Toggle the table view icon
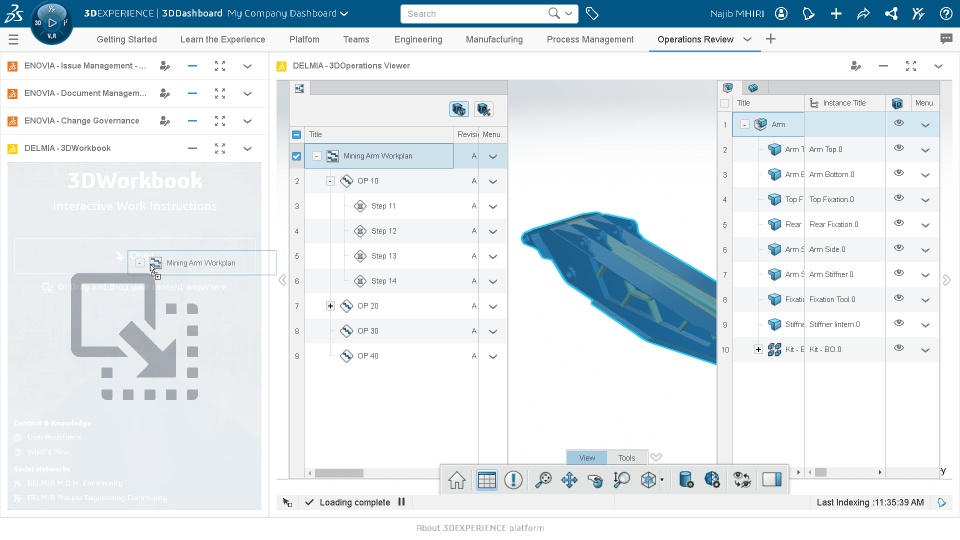Image resolution: width=960 pixels, height=540 pixels. (x=487, y=480)
